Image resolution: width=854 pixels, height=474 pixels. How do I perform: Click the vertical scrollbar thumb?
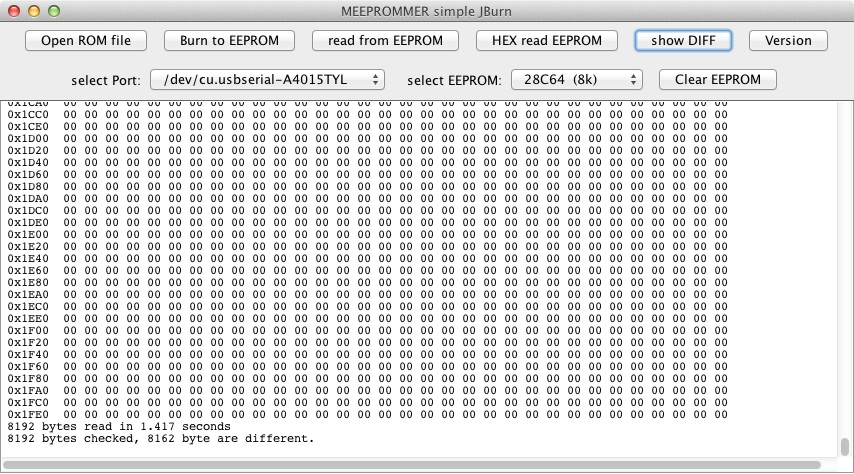tap(846, 446)
